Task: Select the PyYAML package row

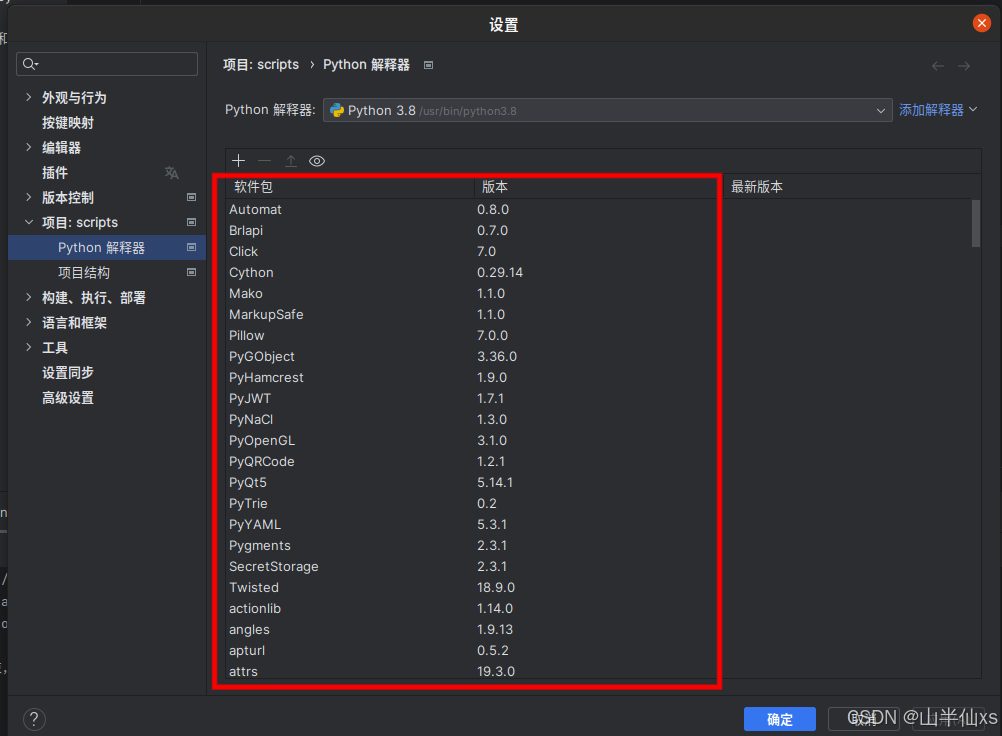Action: coord(599,525)
